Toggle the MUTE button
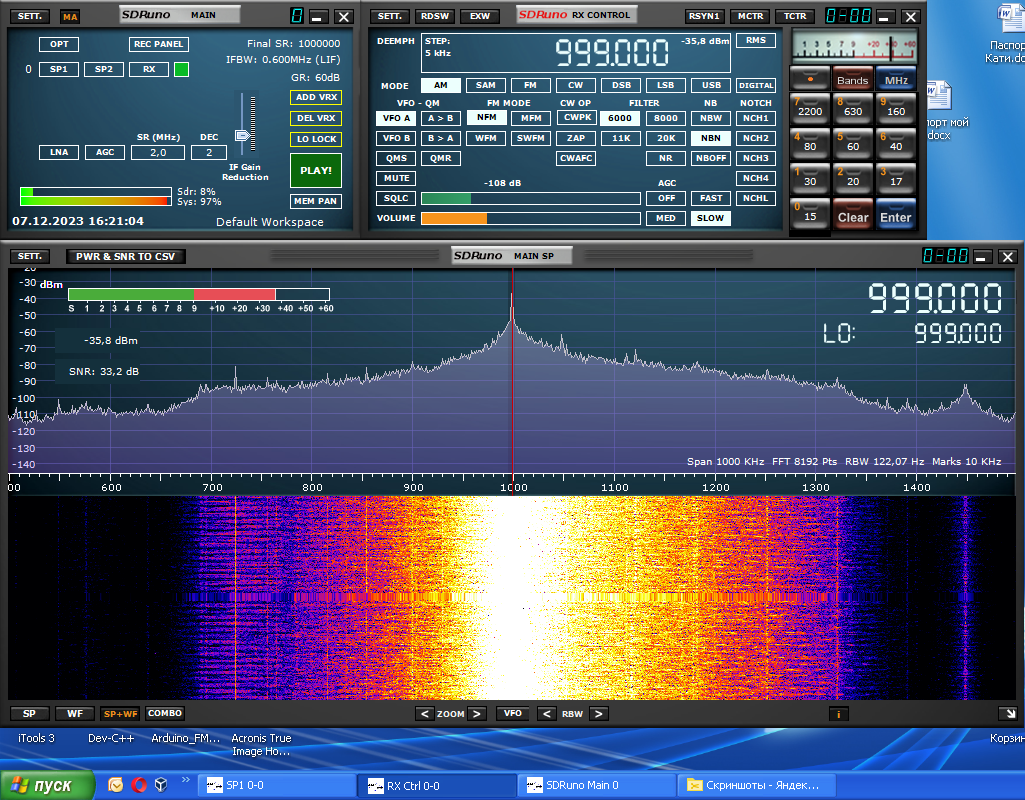This screenshot has height=800, width=1025. click(396, 178)
